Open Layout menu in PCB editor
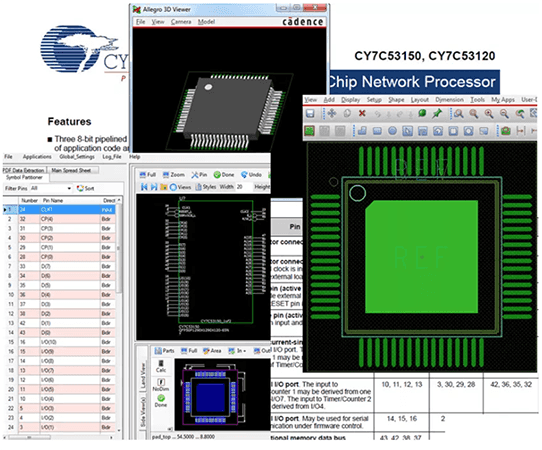 pyautogui.click(x=420, y=100)
